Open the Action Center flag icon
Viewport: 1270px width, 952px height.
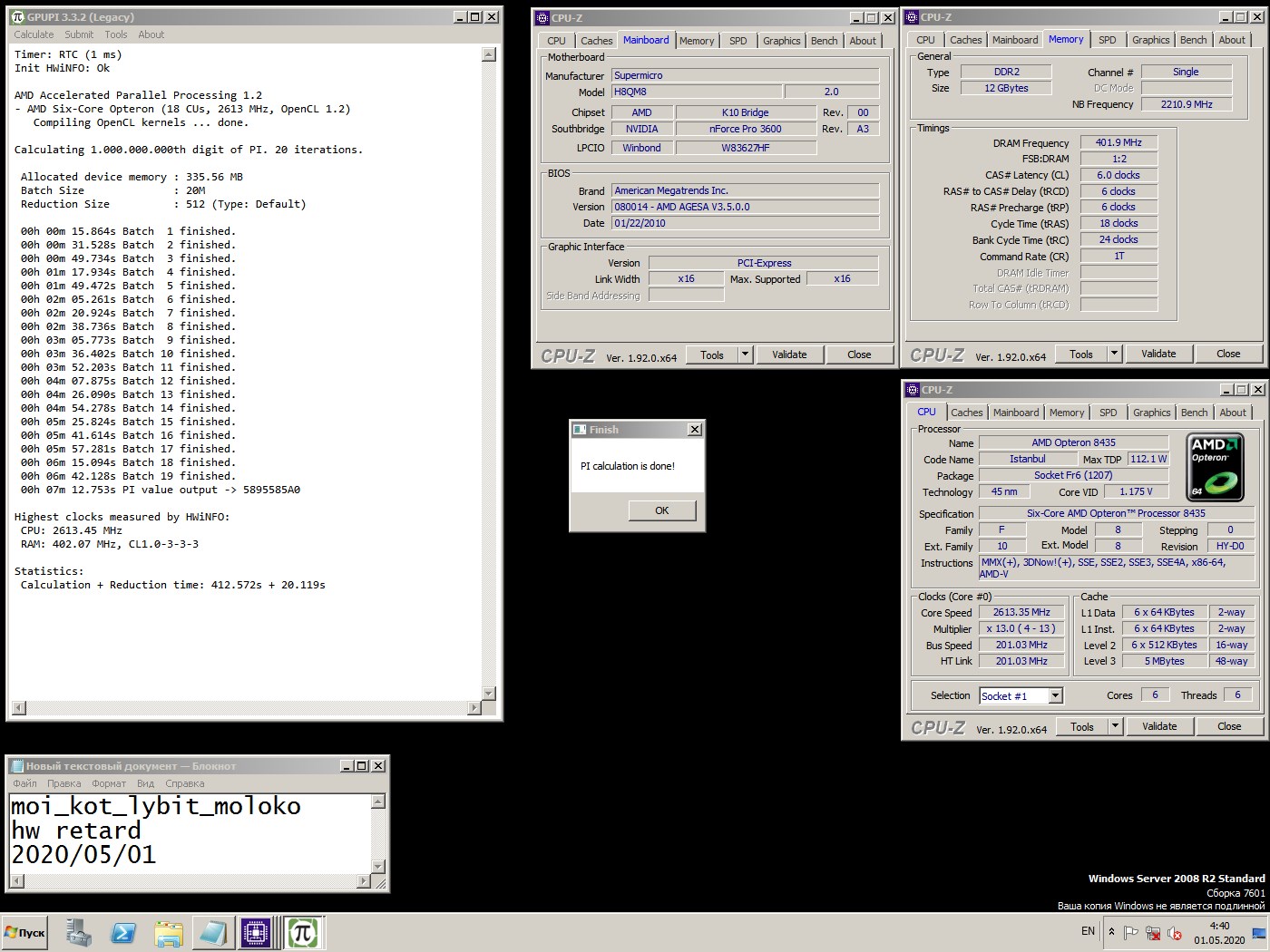(x=1130, y=932)
